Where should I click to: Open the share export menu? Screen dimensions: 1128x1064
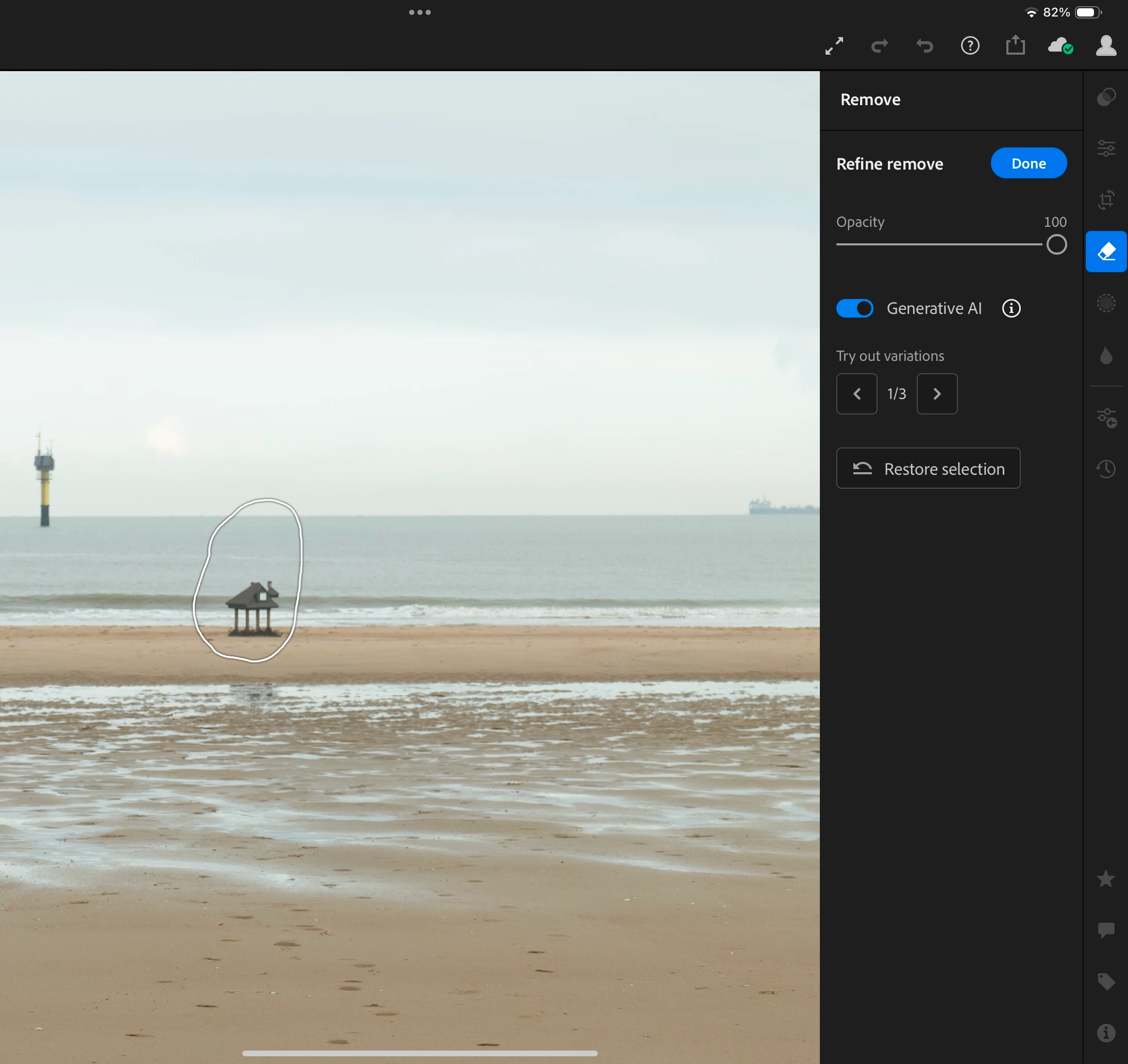[x=1015, y=45]
